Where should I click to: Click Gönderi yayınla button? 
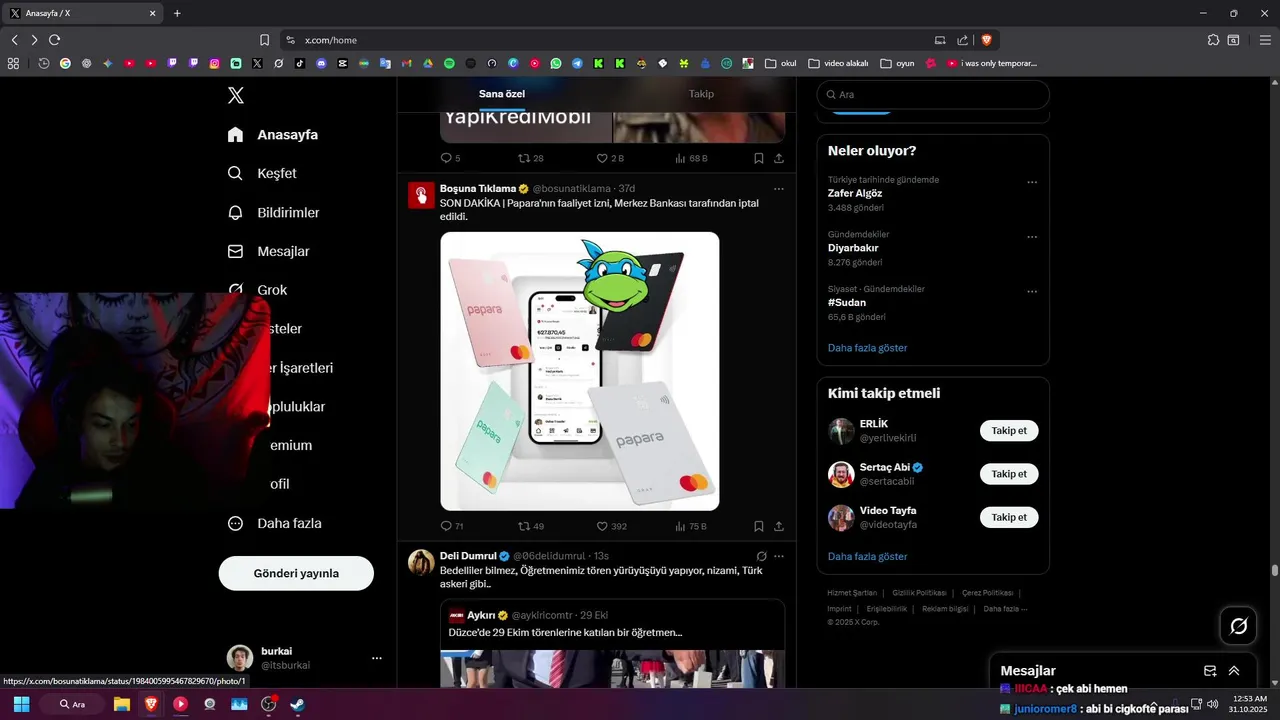(x=296, y=573)
